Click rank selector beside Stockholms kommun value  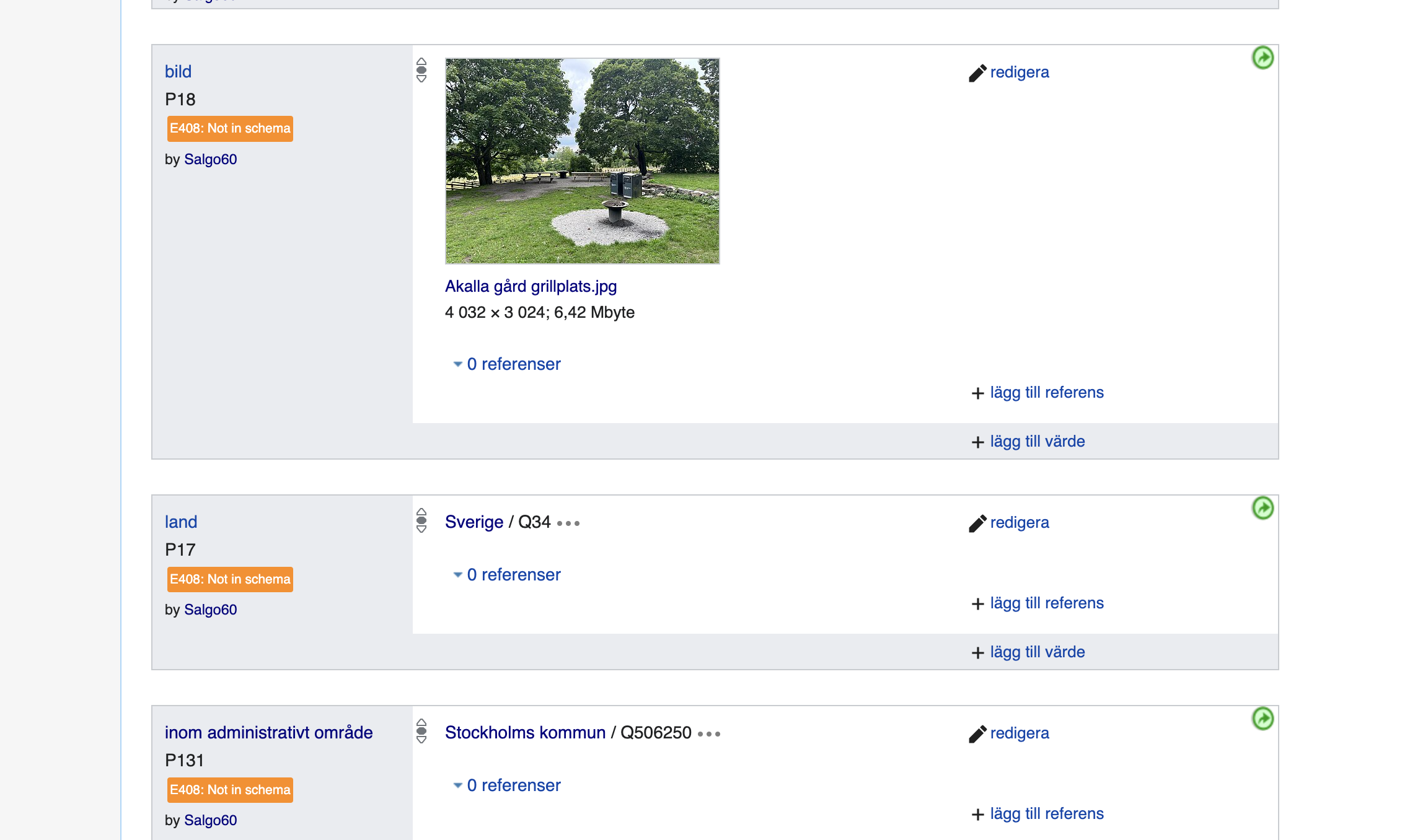(x=421, y=731)
